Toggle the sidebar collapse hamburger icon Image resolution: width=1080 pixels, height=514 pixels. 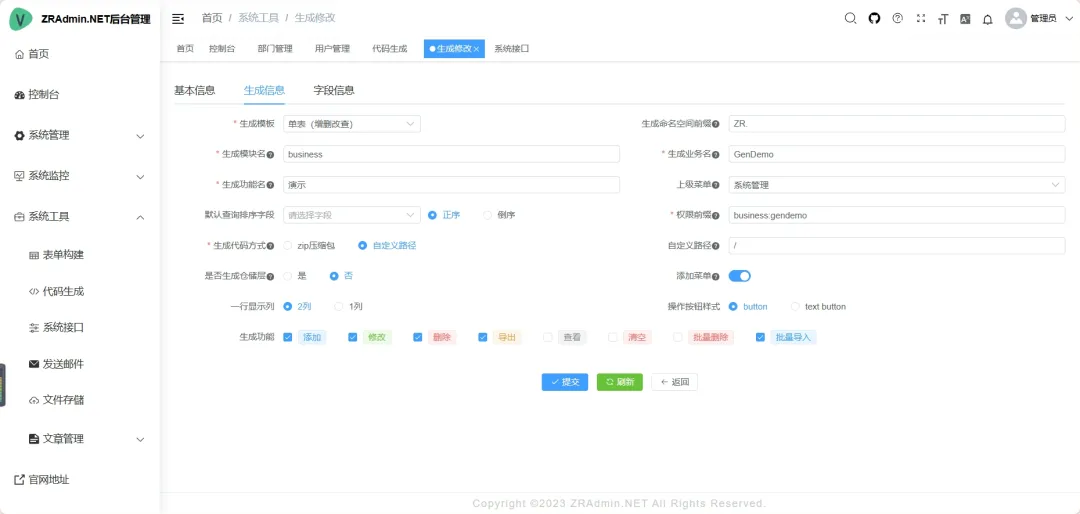pos(178,19)
